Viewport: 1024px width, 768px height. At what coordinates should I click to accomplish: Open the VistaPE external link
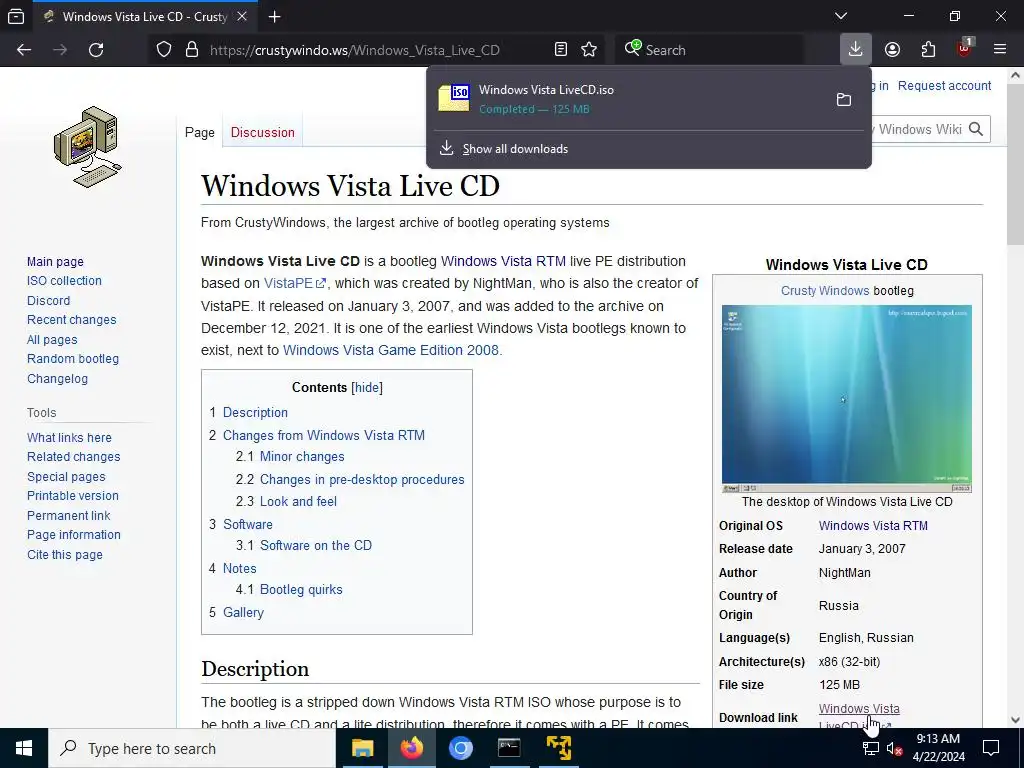[295, 283]
